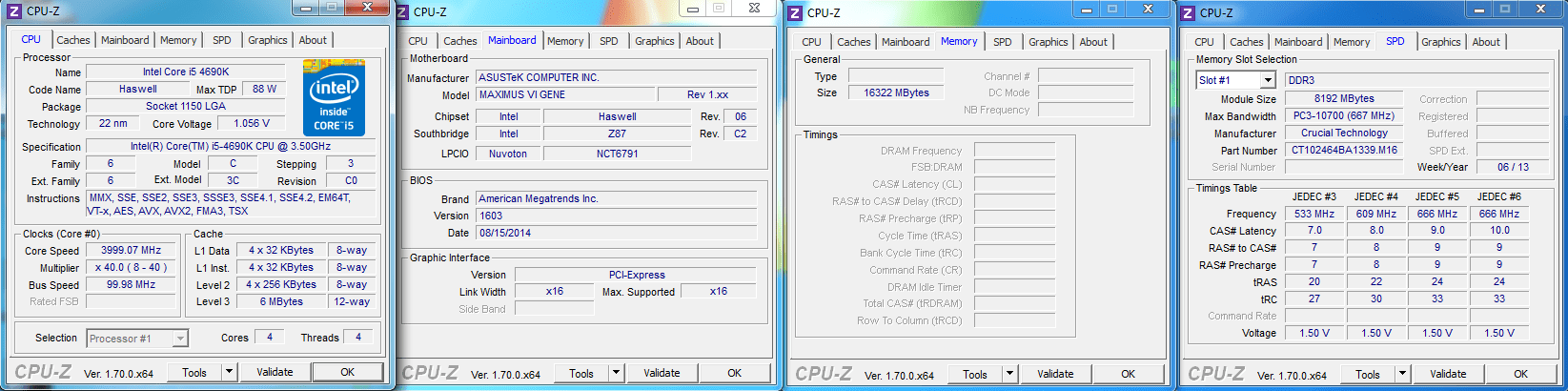Viewport: 1568px width, 391px height.
Task: Switch to Mainboard tab in Memory window
Action: click(906, 42)
